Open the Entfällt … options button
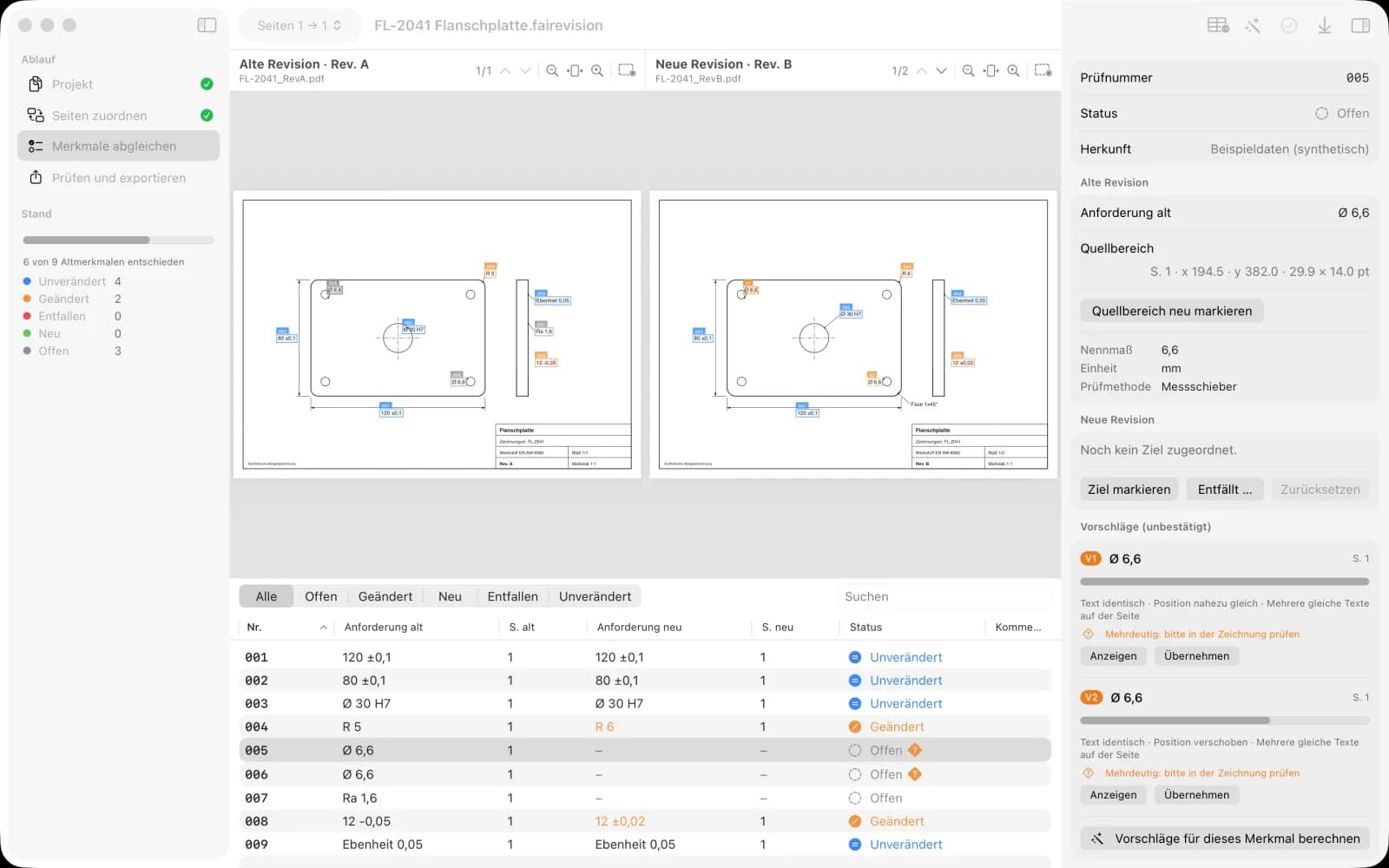Screen dimensions: 1389x868 coord(1224,490)
